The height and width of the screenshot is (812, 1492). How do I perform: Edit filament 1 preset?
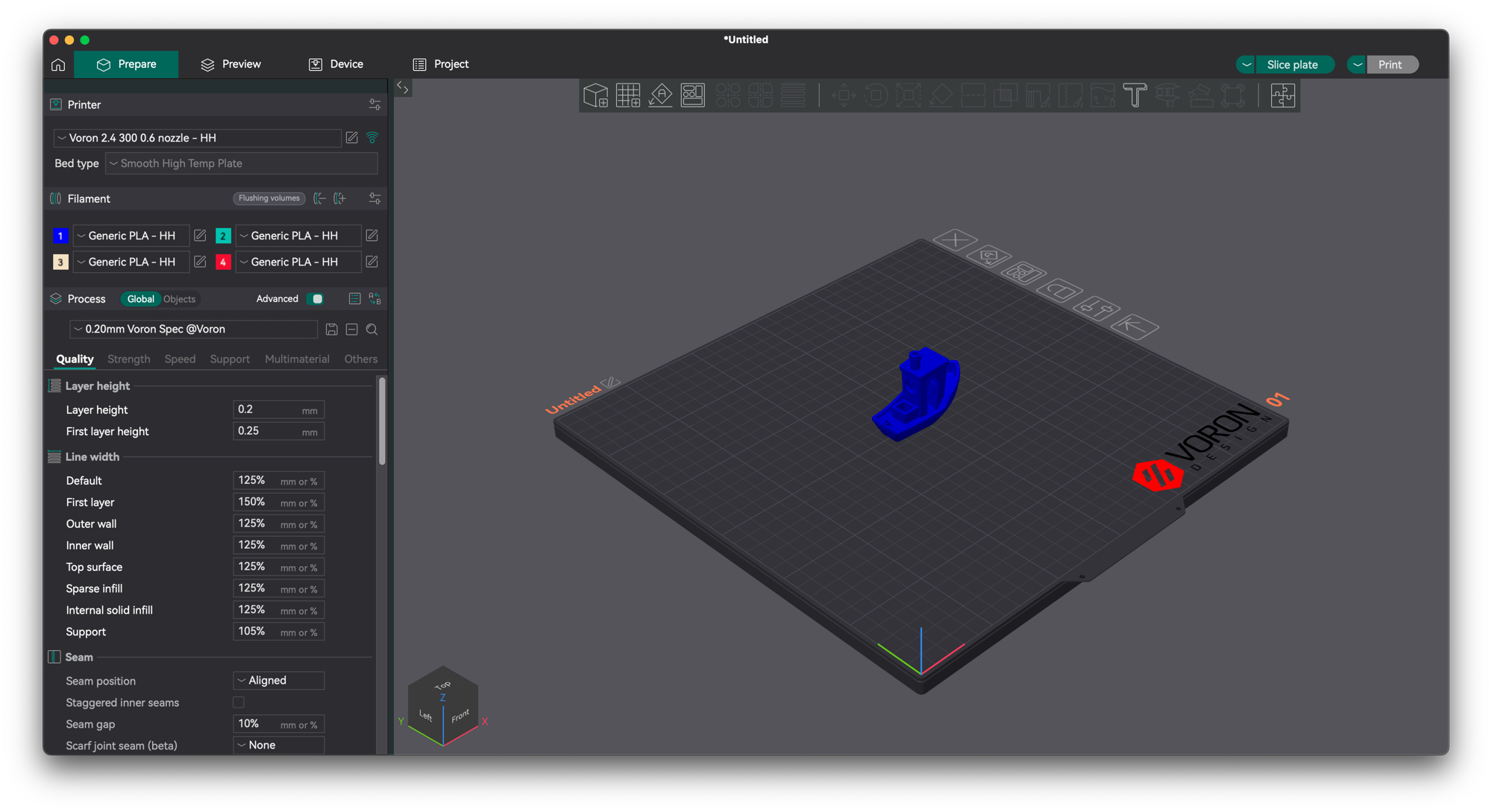(x=200, y=236)
